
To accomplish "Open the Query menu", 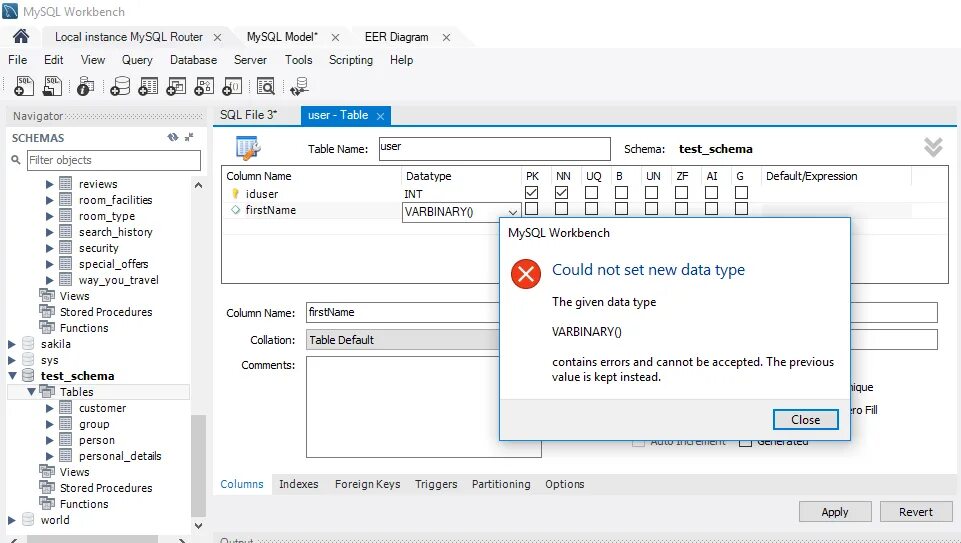I will click(137, 60).
